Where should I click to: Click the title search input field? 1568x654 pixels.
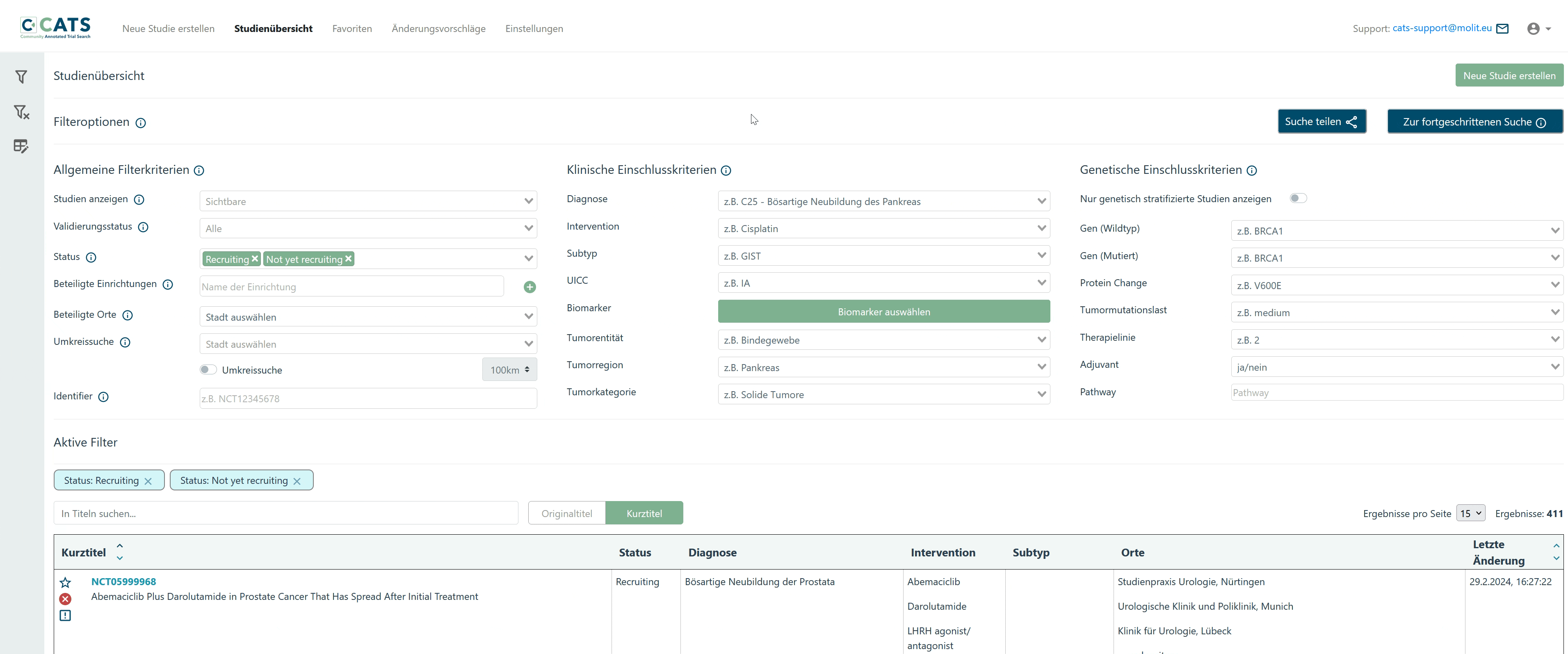coord(288,513)
